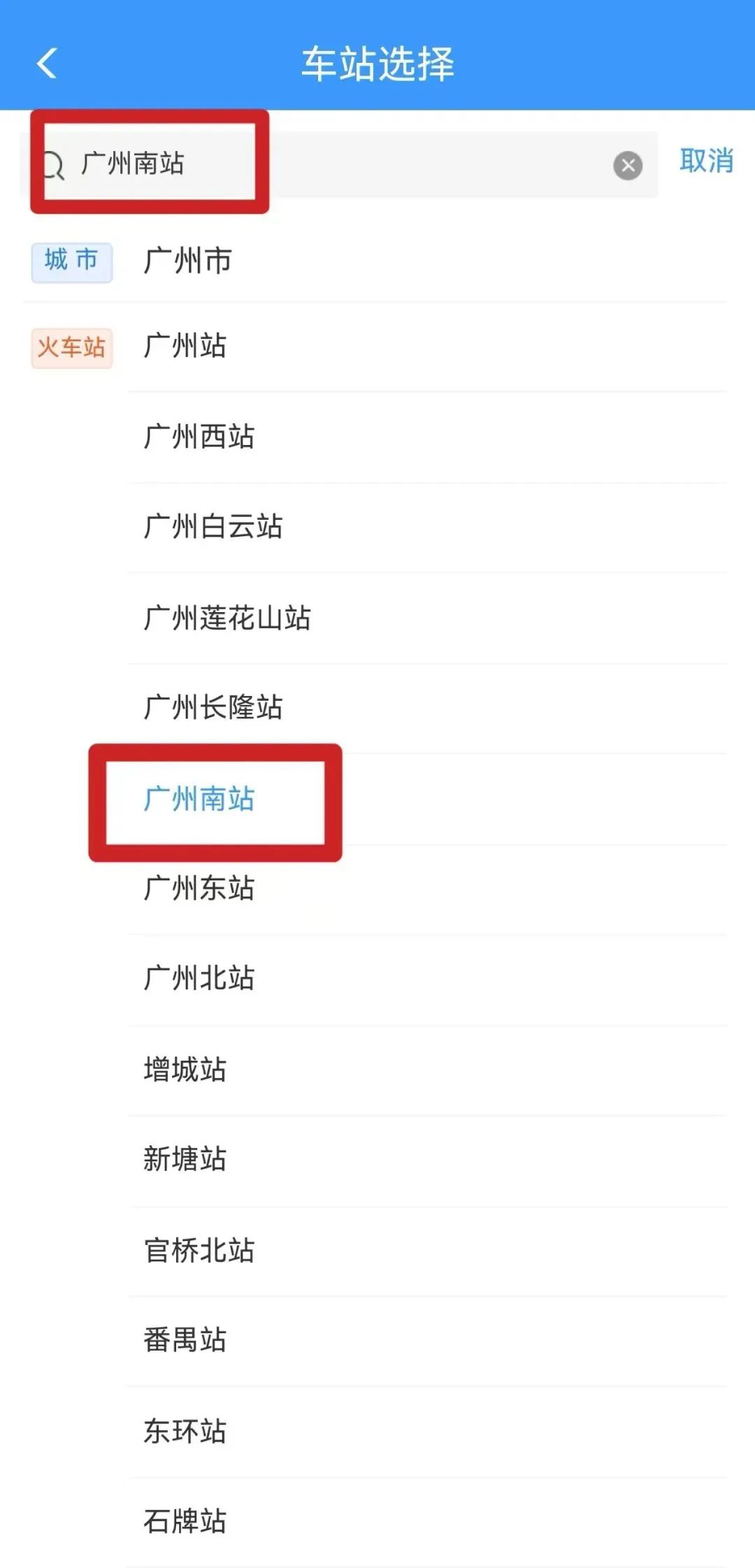Choose 石牌站 at the list bottom
The image size is (755, 1568).
185,1521
